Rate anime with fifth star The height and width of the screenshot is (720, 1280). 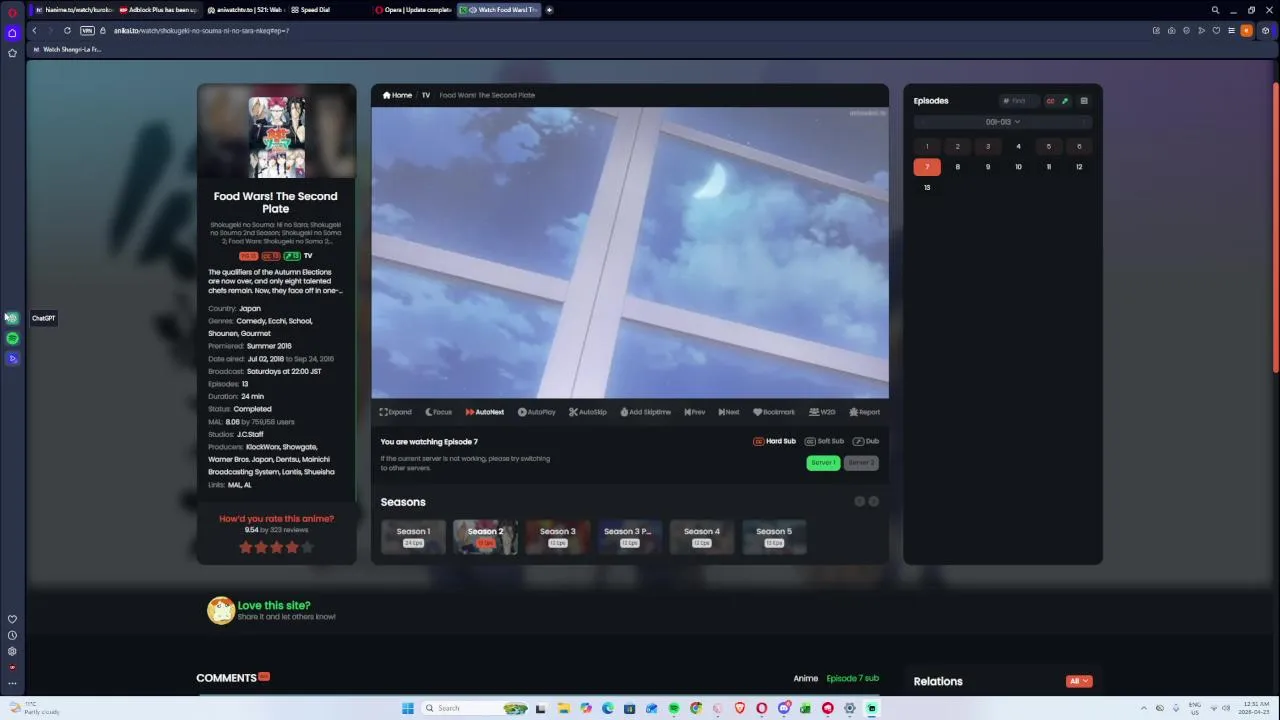tap(308, 547)
